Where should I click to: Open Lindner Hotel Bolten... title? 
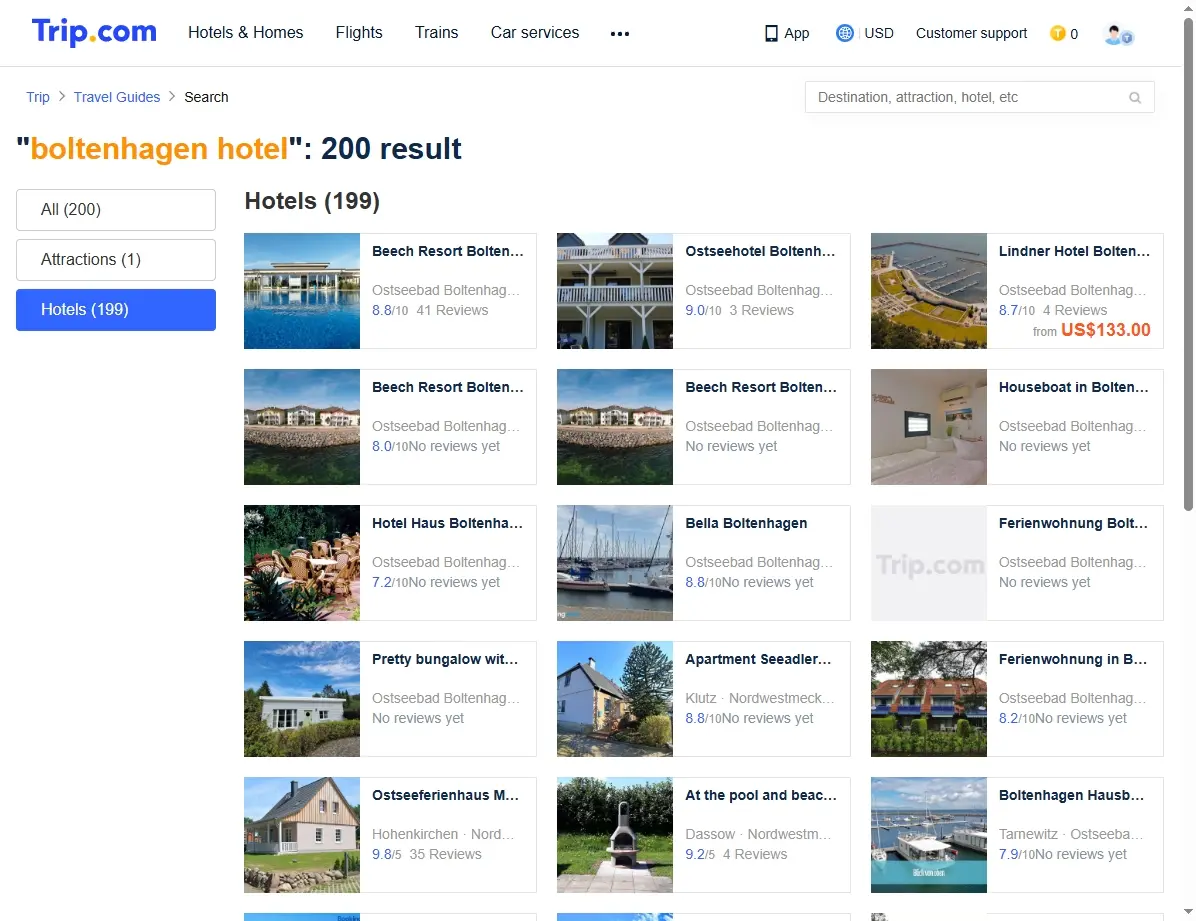pyautogui.click(x=1075, y=251)
